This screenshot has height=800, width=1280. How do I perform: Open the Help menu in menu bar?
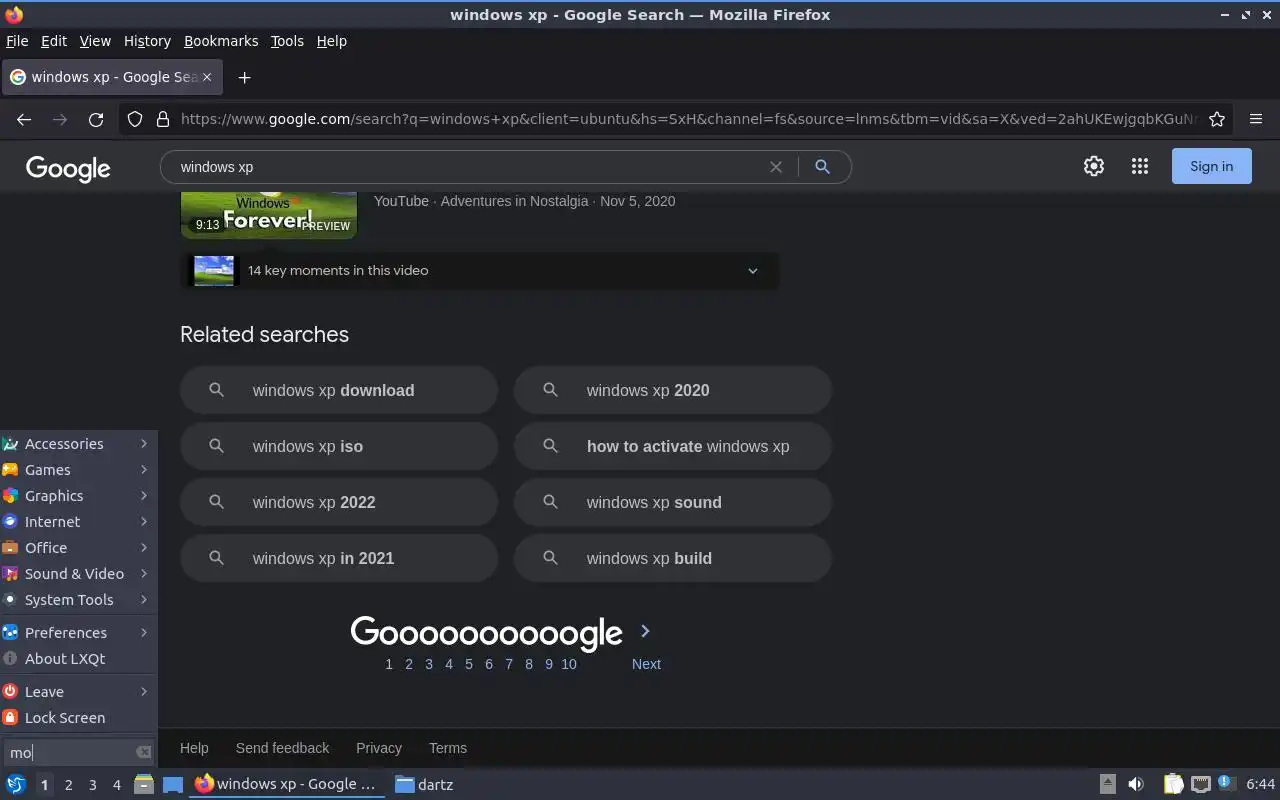click(x=332, y=41)
